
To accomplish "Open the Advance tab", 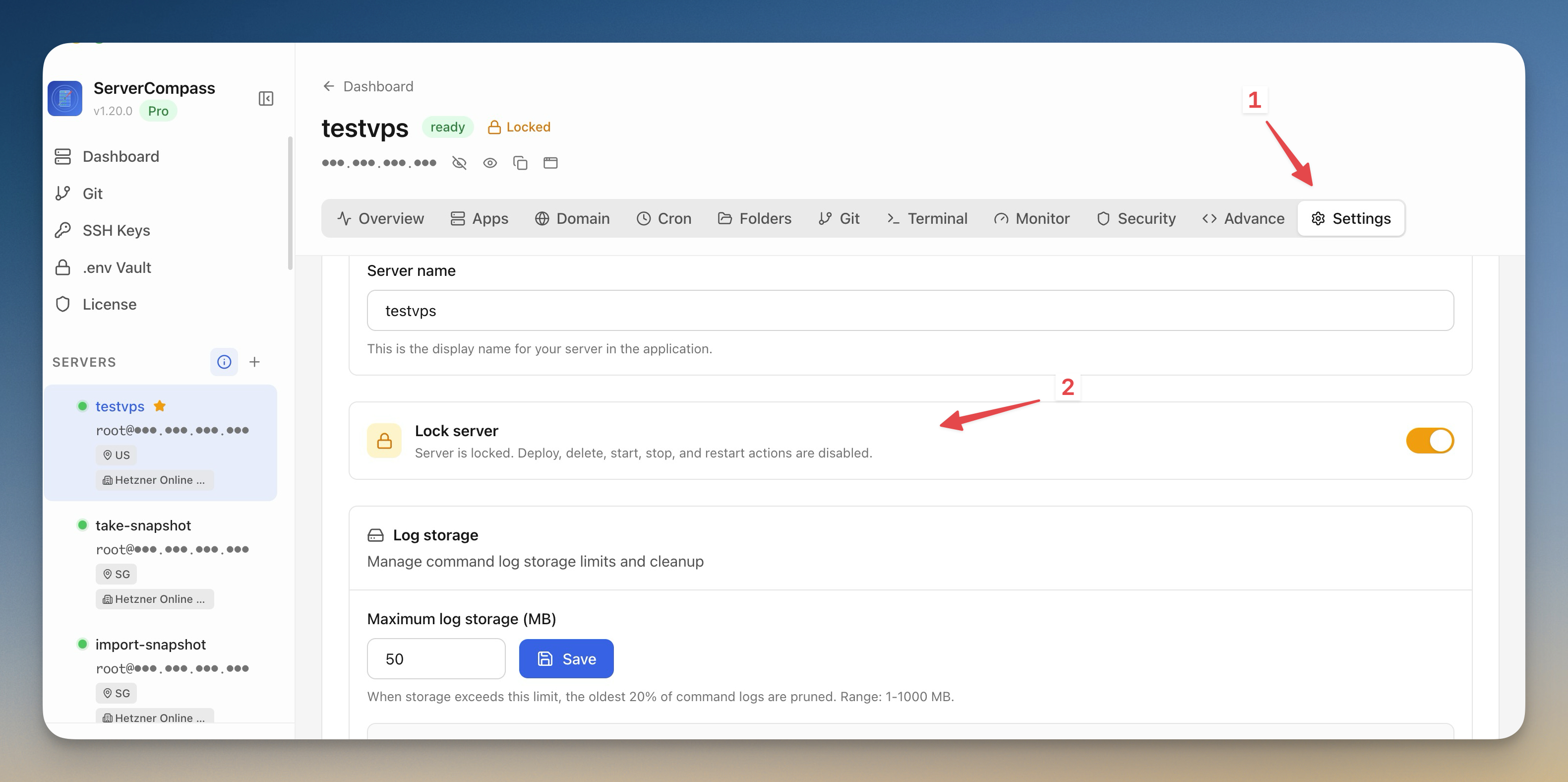I will tap(1243, 219).
